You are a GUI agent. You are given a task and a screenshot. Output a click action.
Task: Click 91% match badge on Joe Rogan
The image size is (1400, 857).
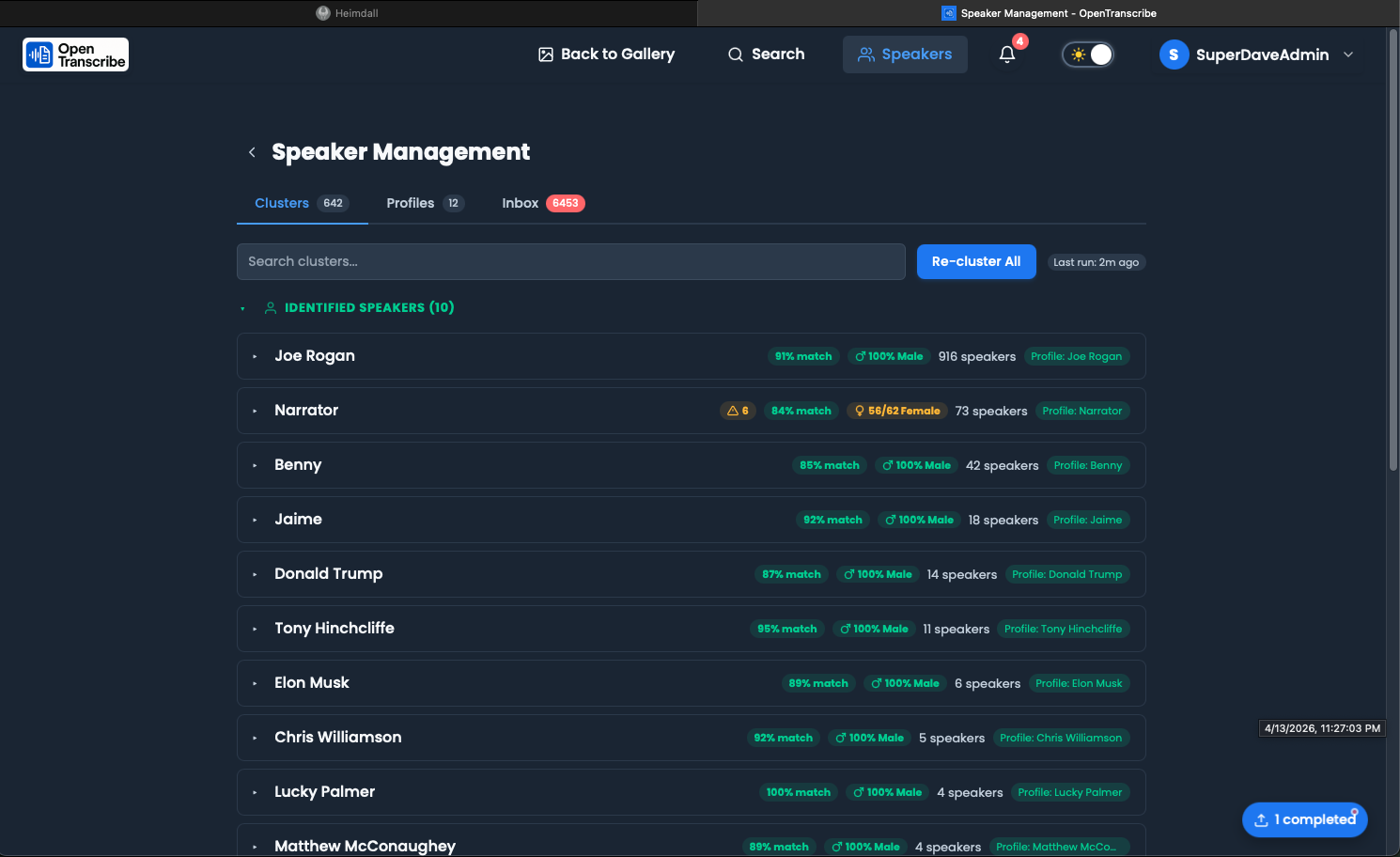(803, 356)
